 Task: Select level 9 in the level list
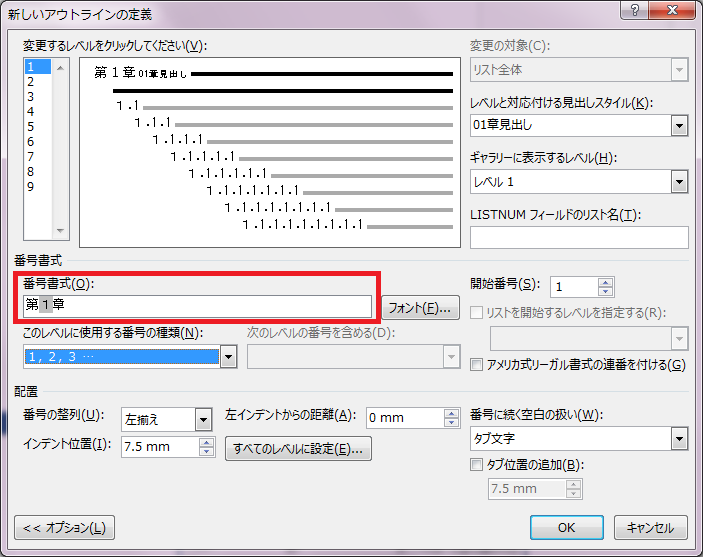coord(38,187)
